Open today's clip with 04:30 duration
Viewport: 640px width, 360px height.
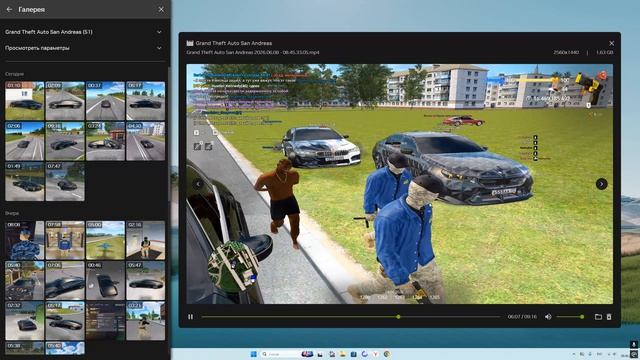click(x=146, y=141)
